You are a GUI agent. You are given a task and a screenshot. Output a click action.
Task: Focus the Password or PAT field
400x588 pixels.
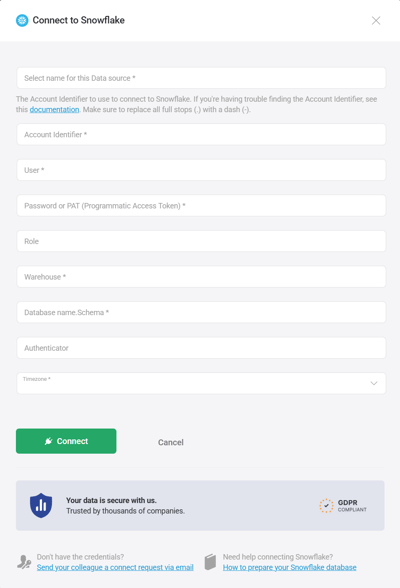coord(201,206)
